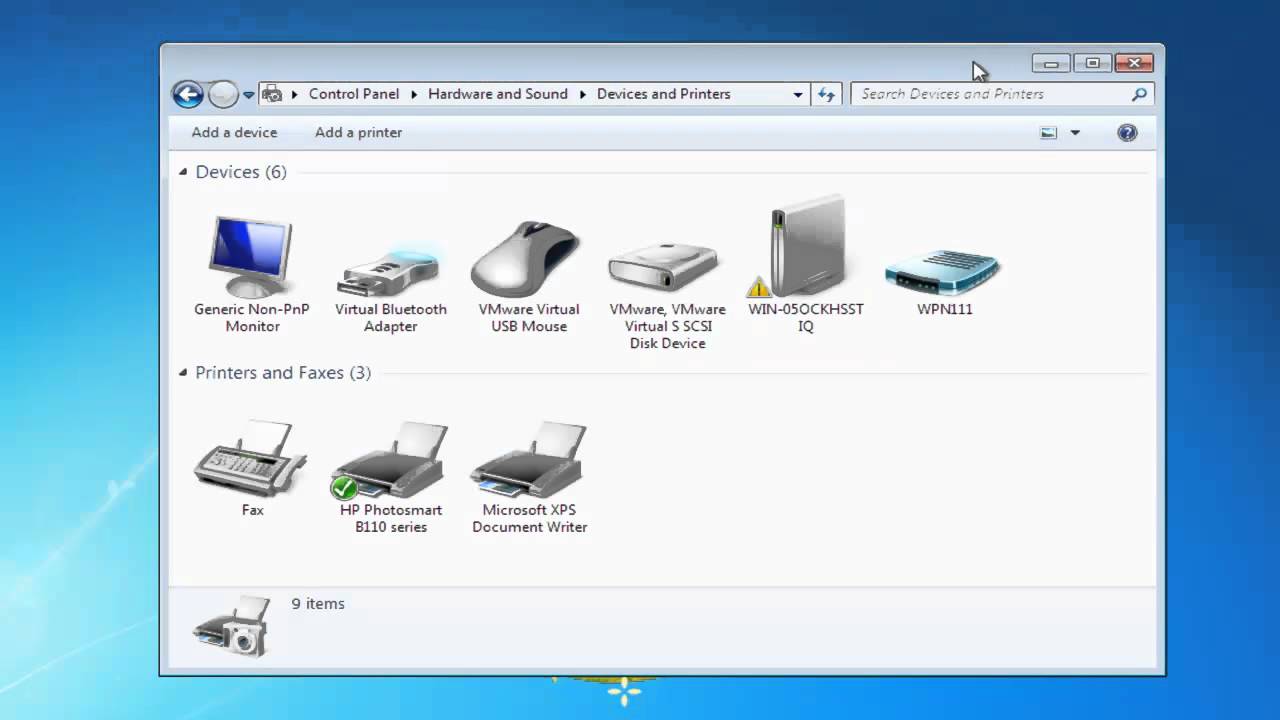Select the Microsoft XPS Document Writer
This screenshot has width=1280, height=720.
[528, 458]
